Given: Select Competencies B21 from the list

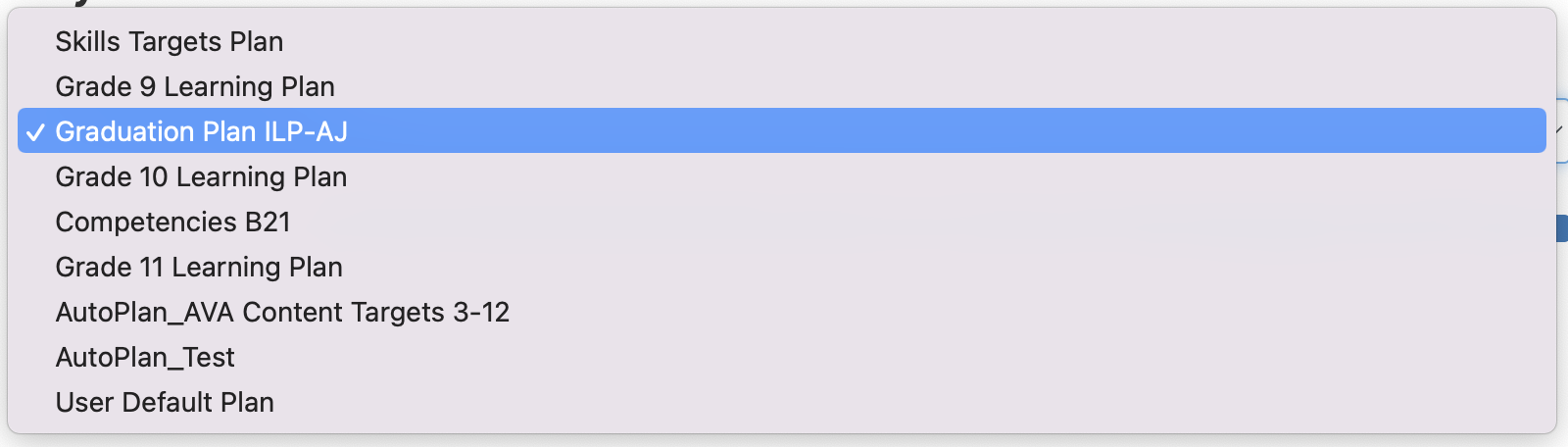Looking at the screenshot, I should click(173, 222).
